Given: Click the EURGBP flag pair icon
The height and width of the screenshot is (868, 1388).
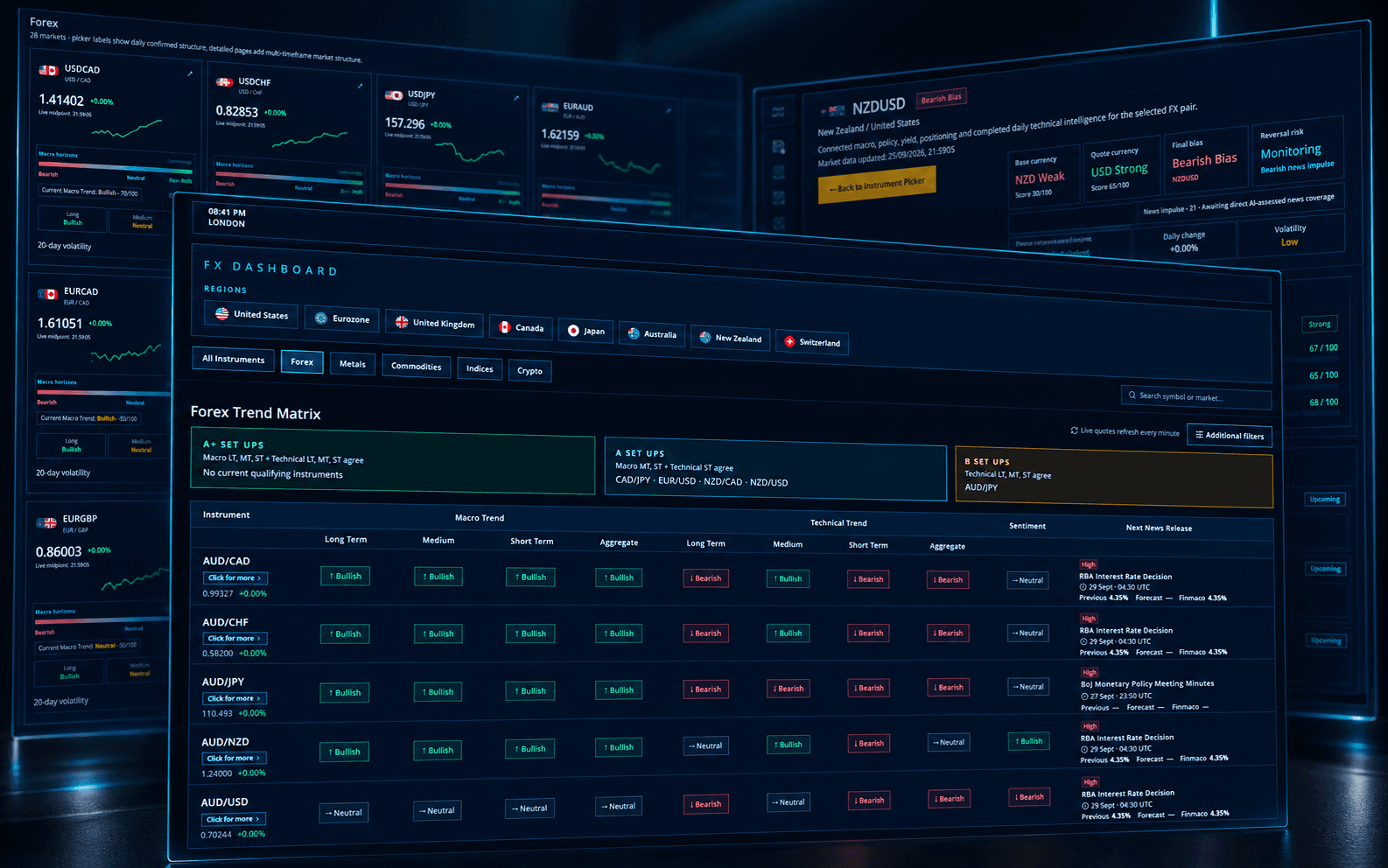Looking at the screenshot, I should (x=46, y=523).
